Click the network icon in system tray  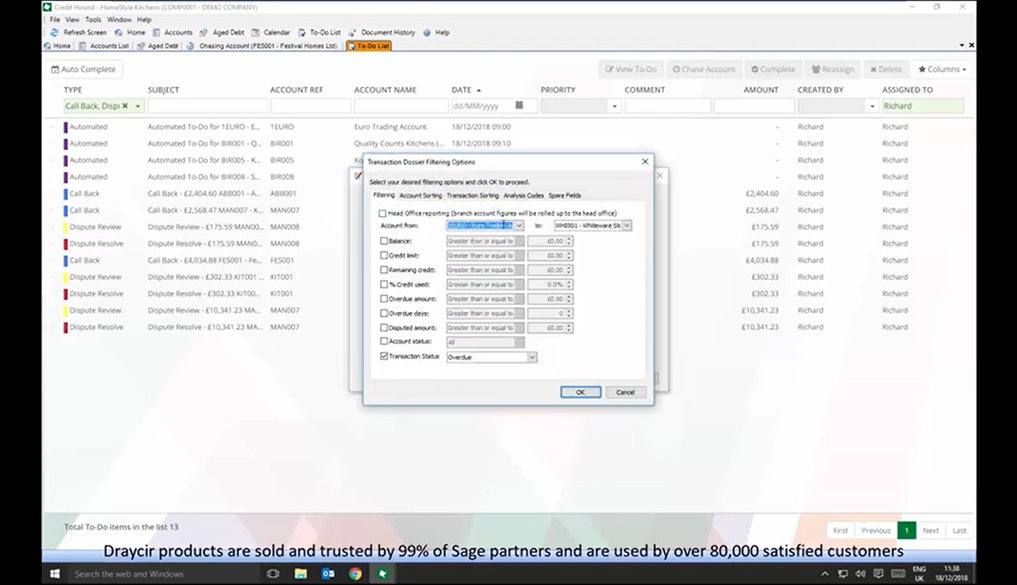[843, 573]
